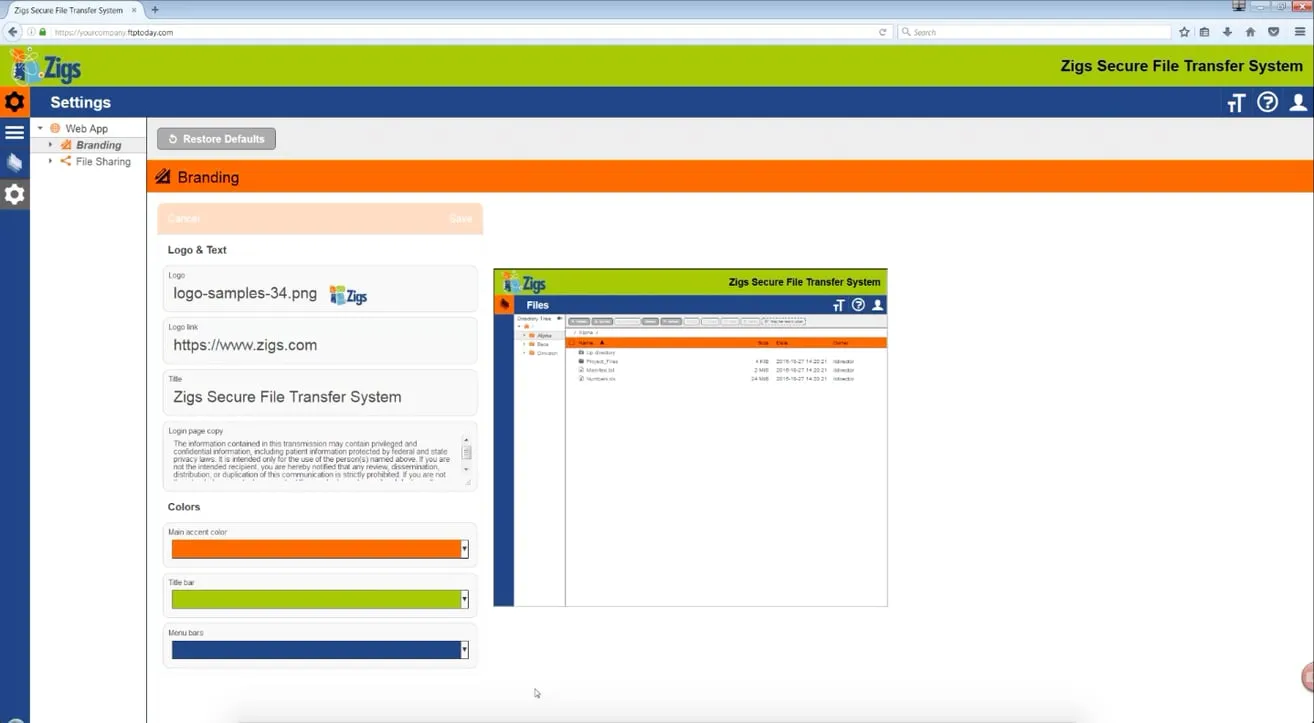Select the white gear icon in sidebar

[x=14, y=194]
